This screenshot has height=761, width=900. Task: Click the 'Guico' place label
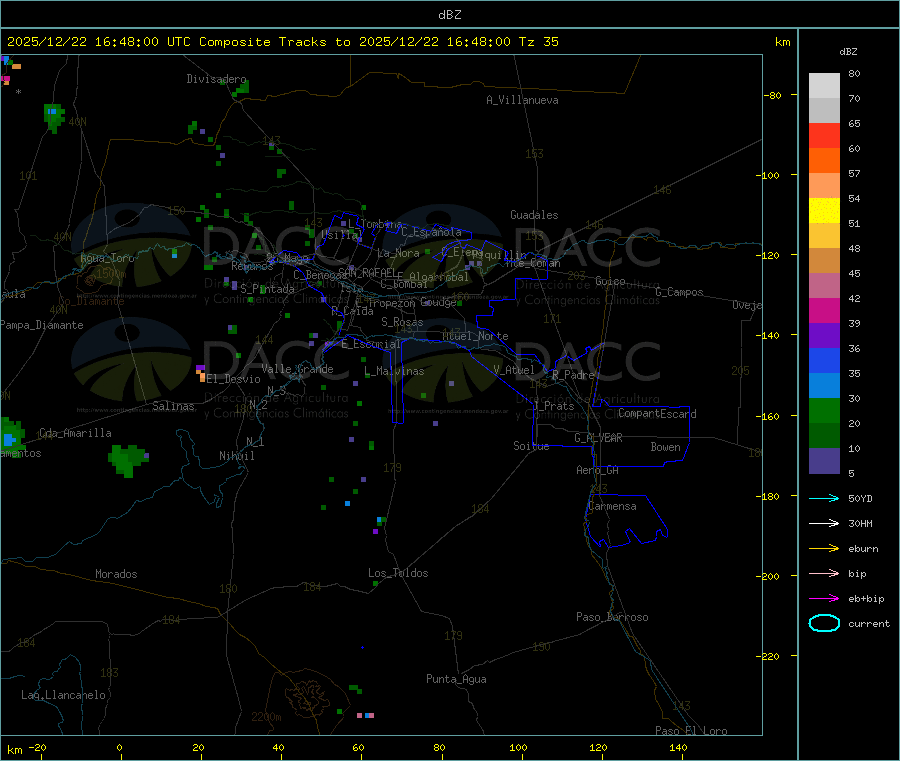point(610,281)
